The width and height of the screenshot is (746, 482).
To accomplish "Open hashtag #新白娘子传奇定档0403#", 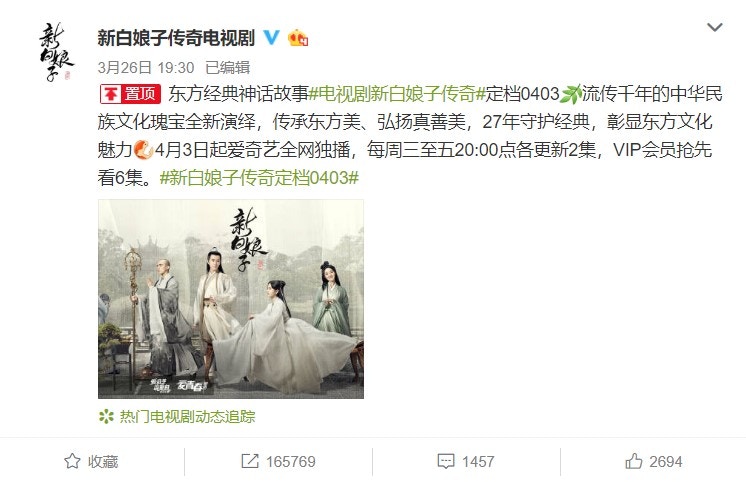I will point(259,177).
